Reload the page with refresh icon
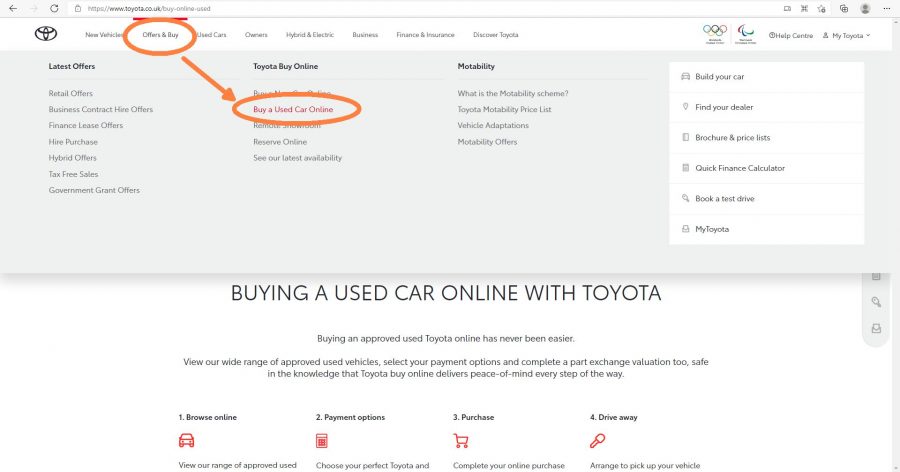The image size is (900, 472). tap(54, 9)
